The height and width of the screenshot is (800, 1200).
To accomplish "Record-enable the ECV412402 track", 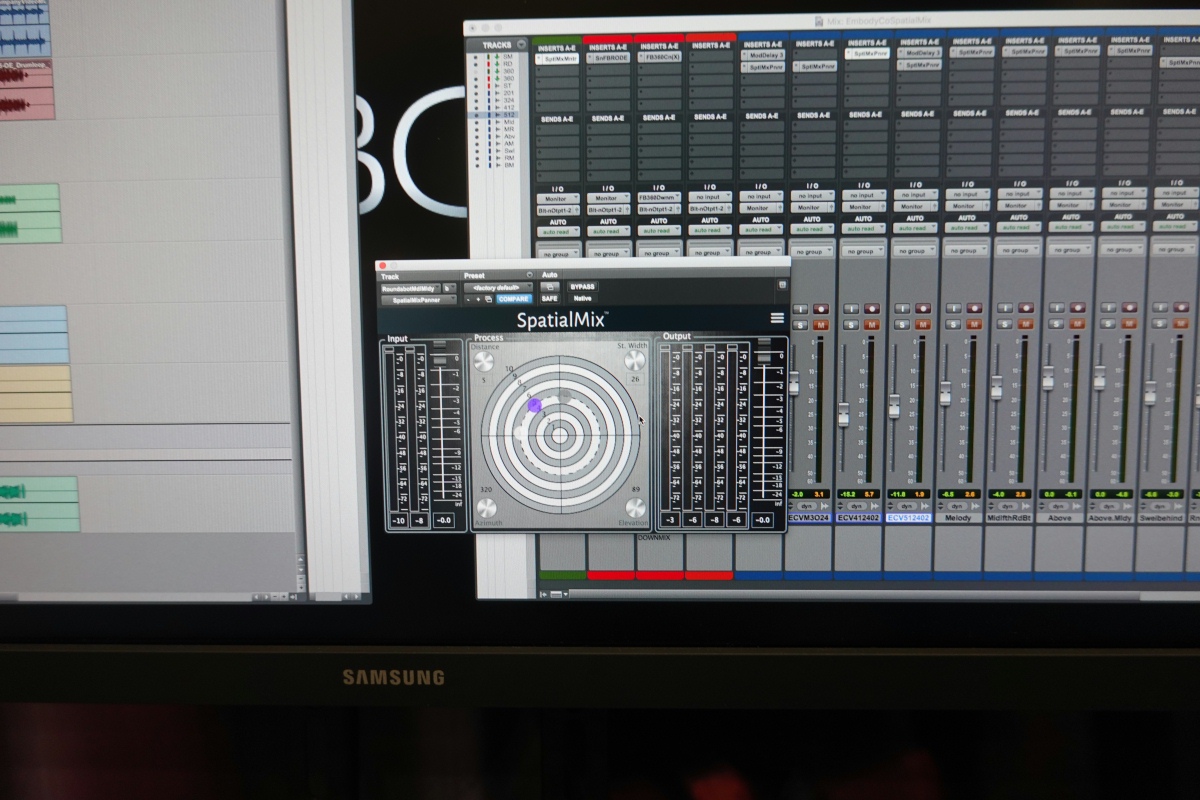I will [x=871, y=309].
